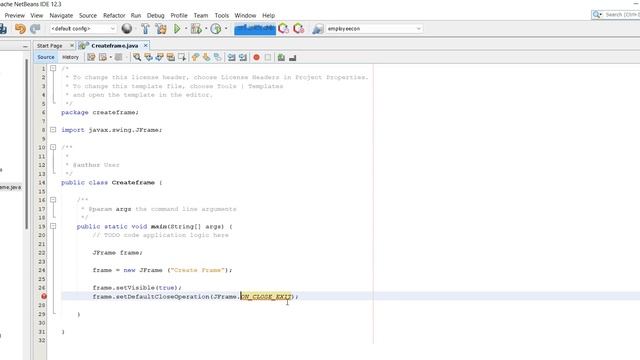This screenshot has width=640, height=360.
Task: Collapse the Javadoc fold at line 16
Action: coord(53,200)
